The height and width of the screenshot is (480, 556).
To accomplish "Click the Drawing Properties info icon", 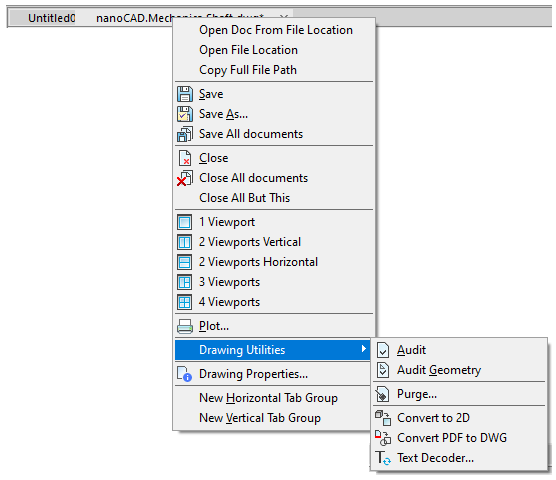I will (184, 374).
